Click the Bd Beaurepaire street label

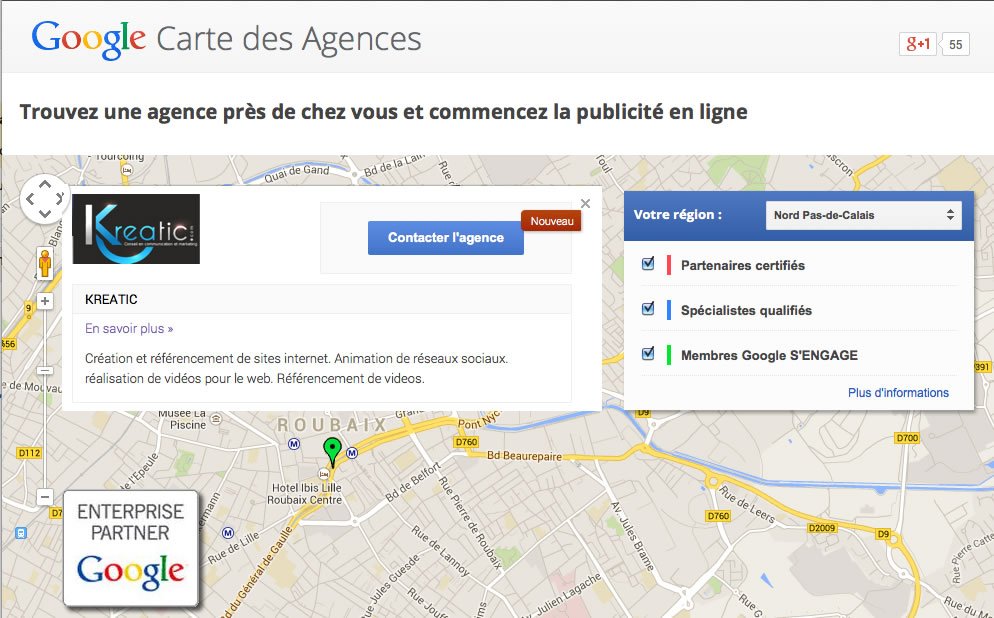(x=524, y=456)
